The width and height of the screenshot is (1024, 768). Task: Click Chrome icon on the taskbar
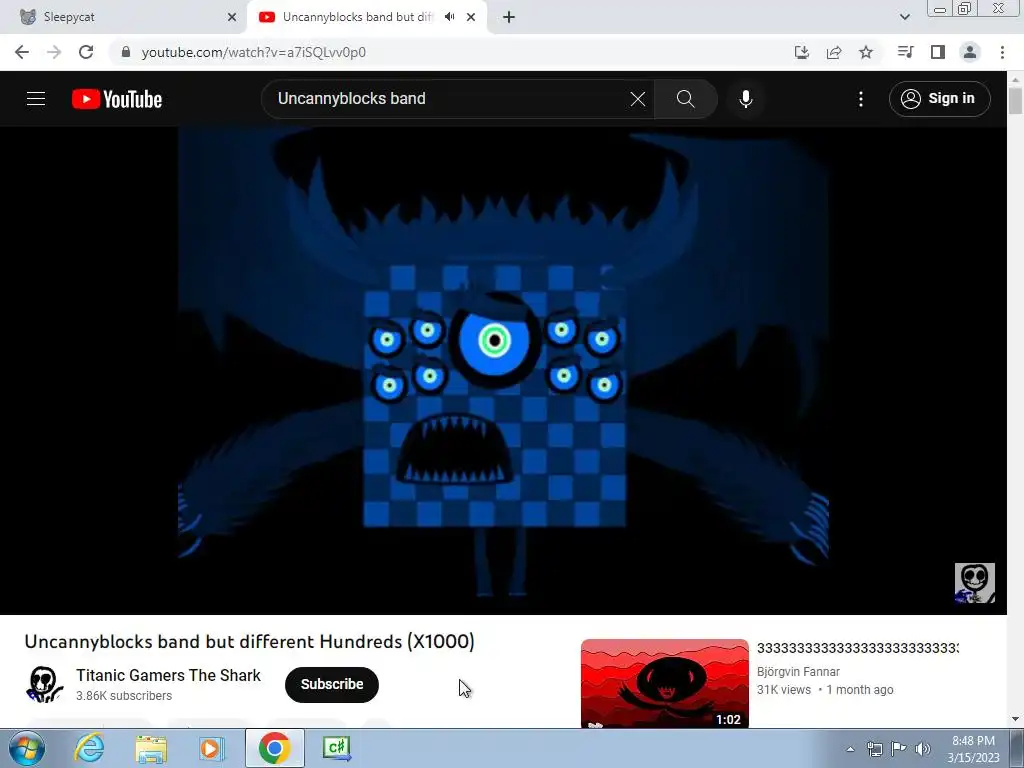pyautogui.click(x=274, y=748)
